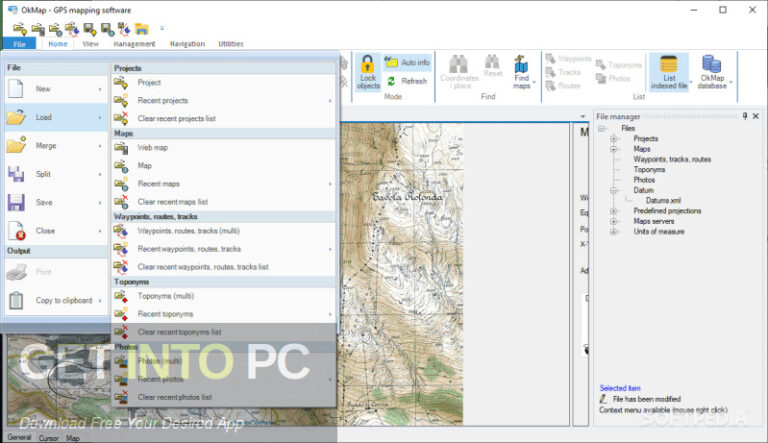Select Clear recent maps list
Viewport: 768px width, 443px height.
pyautogui.click(x=224, y=202)
